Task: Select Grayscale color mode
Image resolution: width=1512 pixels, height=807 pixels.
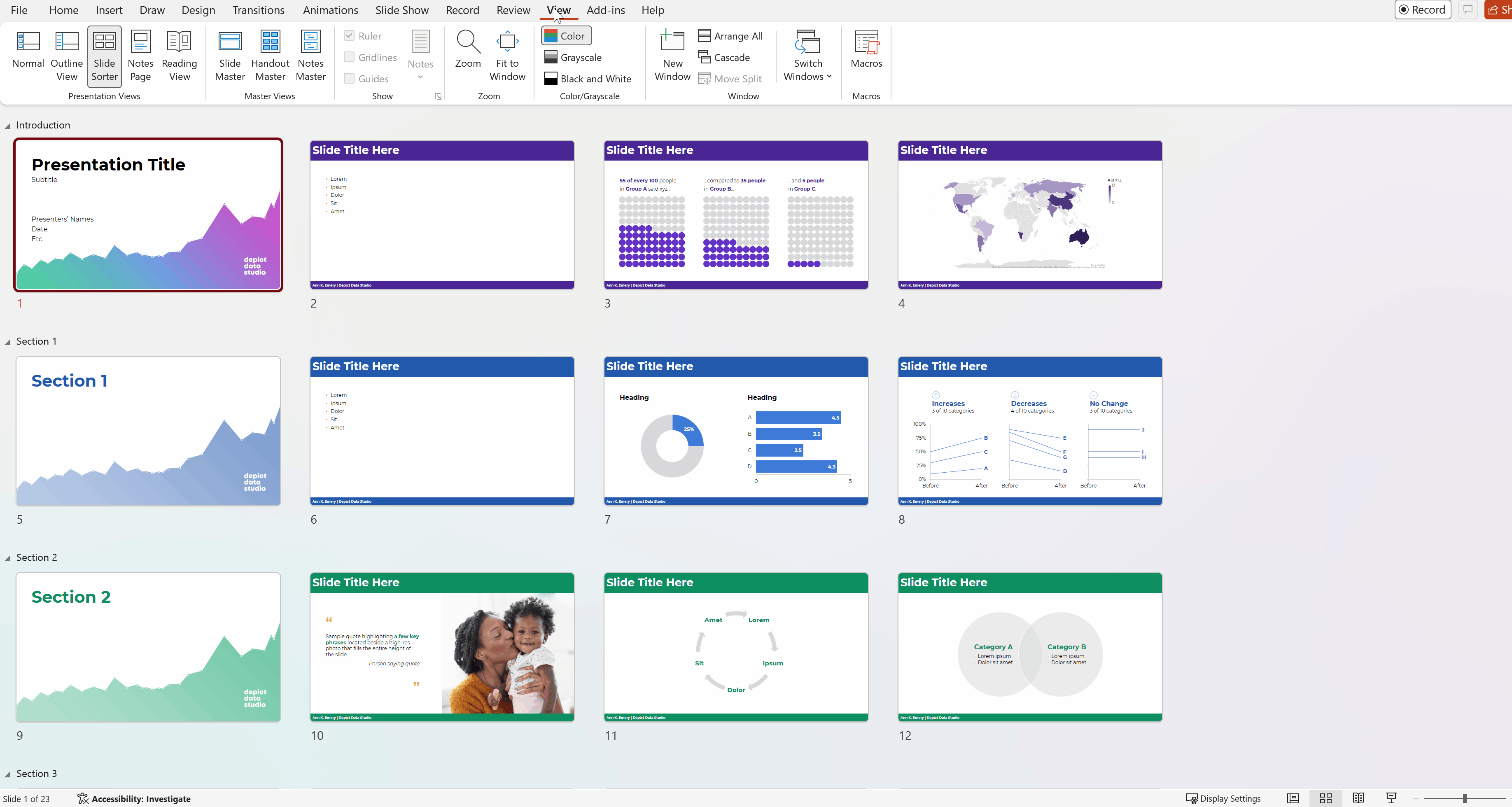Action: 572,58
